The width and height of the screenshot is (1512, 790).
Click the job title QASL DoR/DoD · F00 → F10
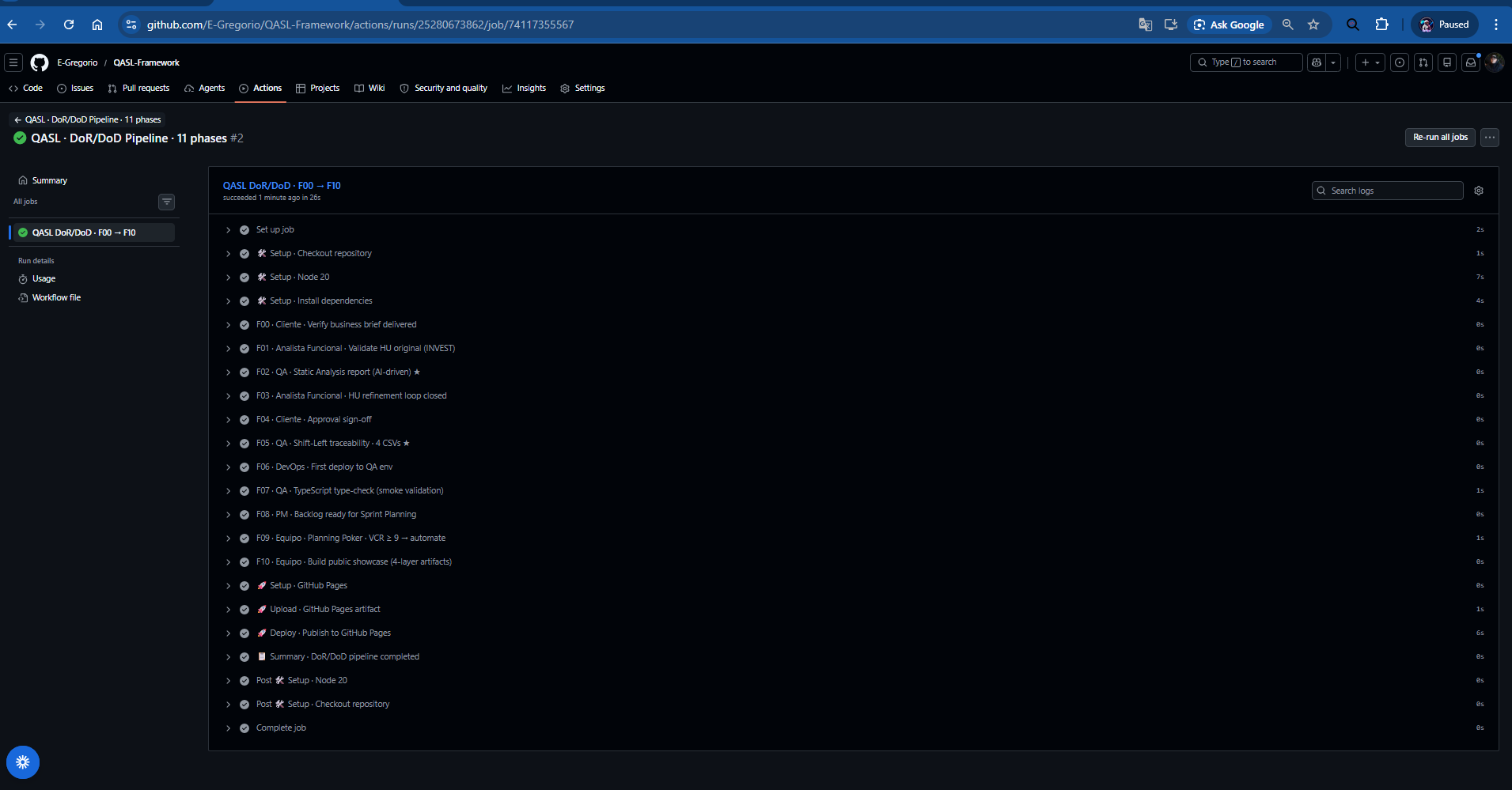(282, 186)
